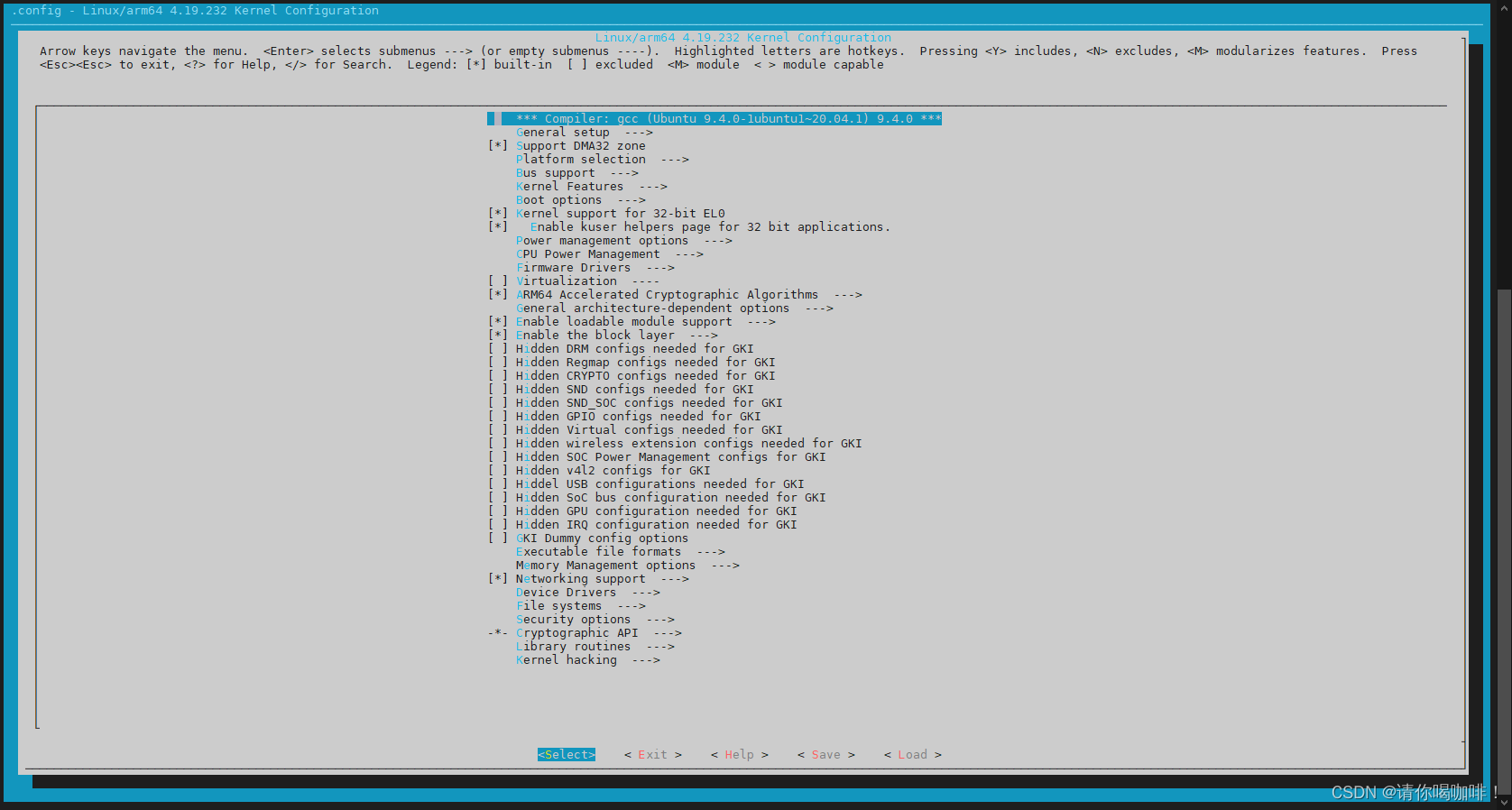
Task: Toggle ARM64 Accelerated Cryptographic Algorithms checkbox
Action: pos(498,295)
